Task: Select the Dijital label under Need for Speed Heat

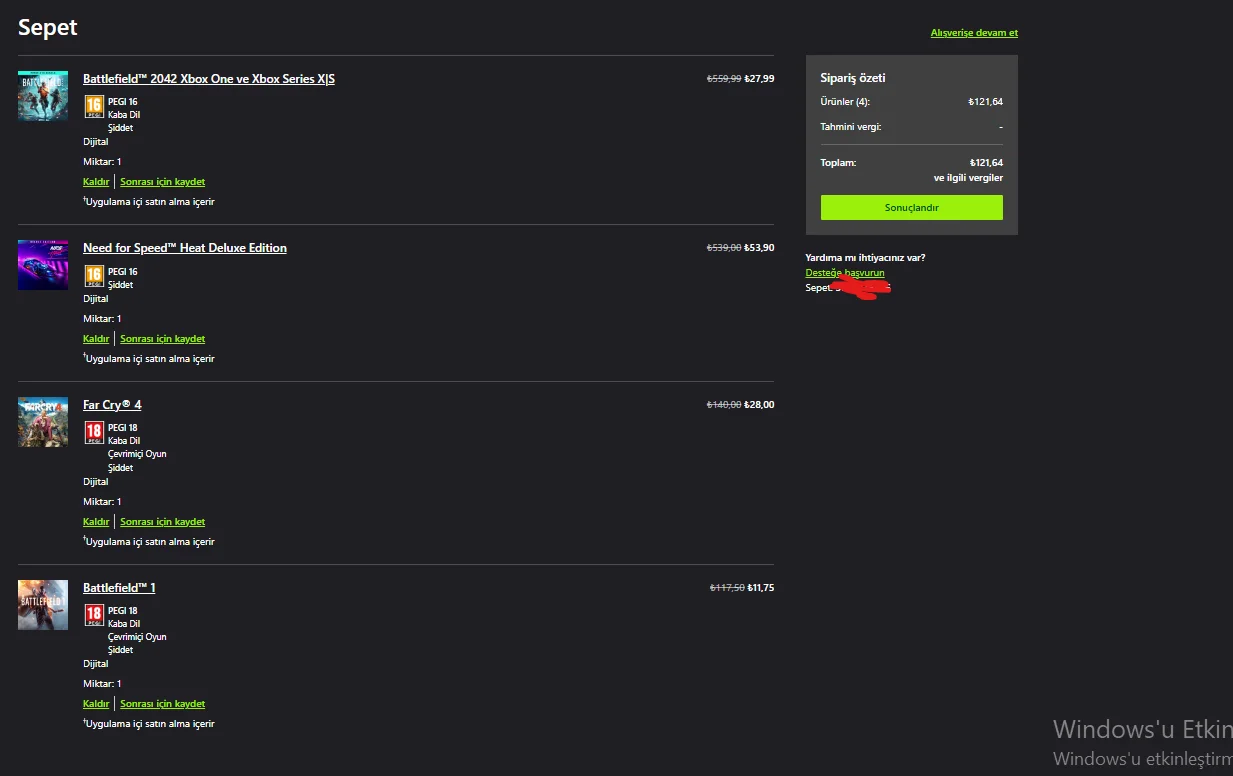Action: (96, 299)
